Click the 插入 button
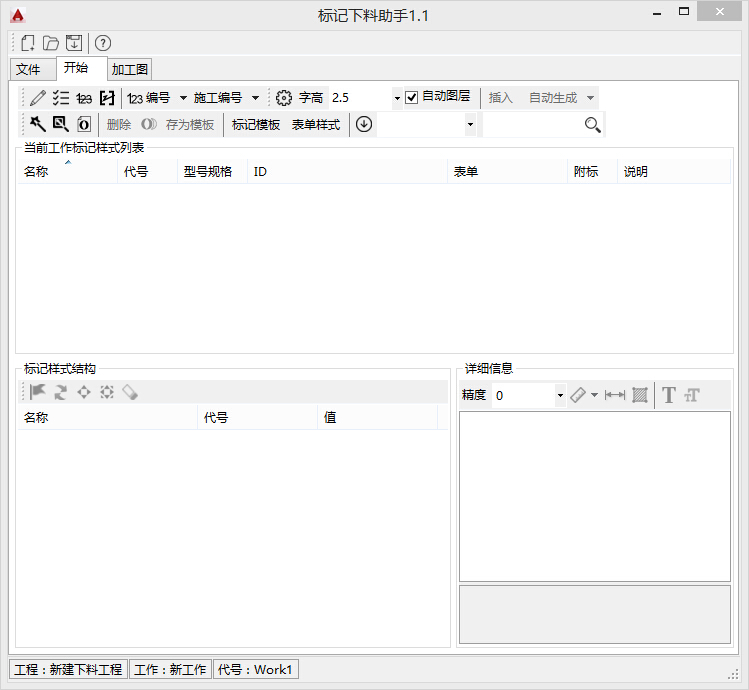749x690 pixels. [501, 98]
